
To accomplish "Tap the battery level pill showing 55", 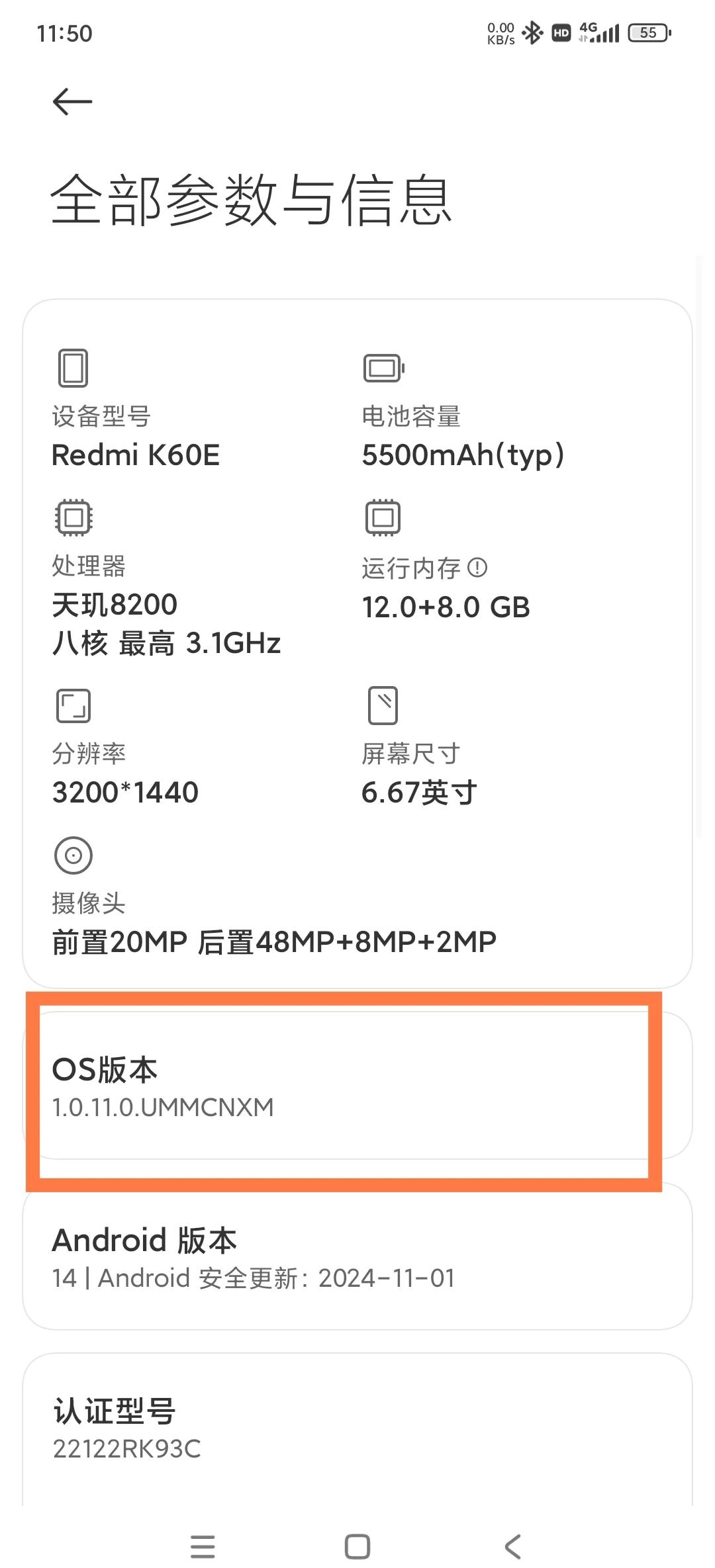I will (x=647, y=32).
